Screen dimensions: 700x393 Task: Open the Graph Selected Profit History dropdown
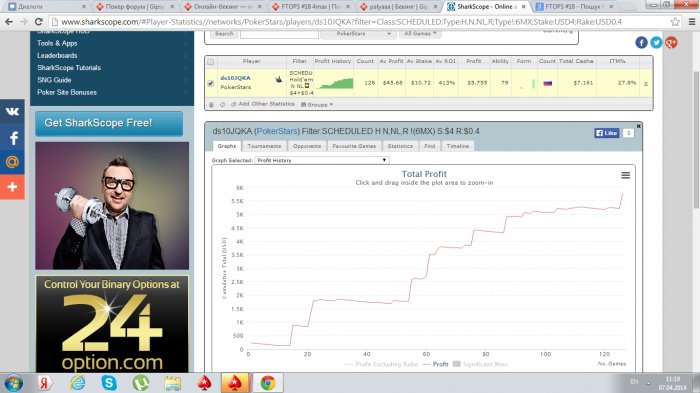coord(321,160)
